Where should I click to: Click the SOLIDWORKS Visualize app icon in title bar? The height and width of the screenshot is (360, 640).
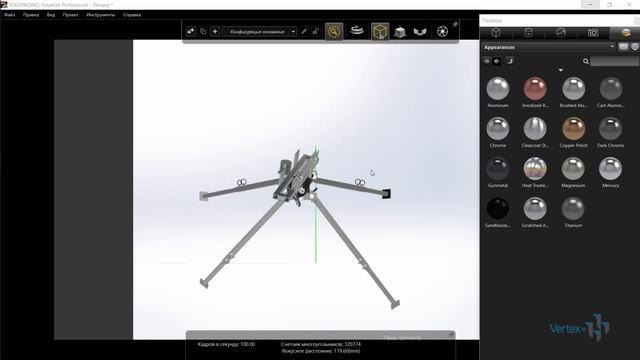(x=4, y=4)
